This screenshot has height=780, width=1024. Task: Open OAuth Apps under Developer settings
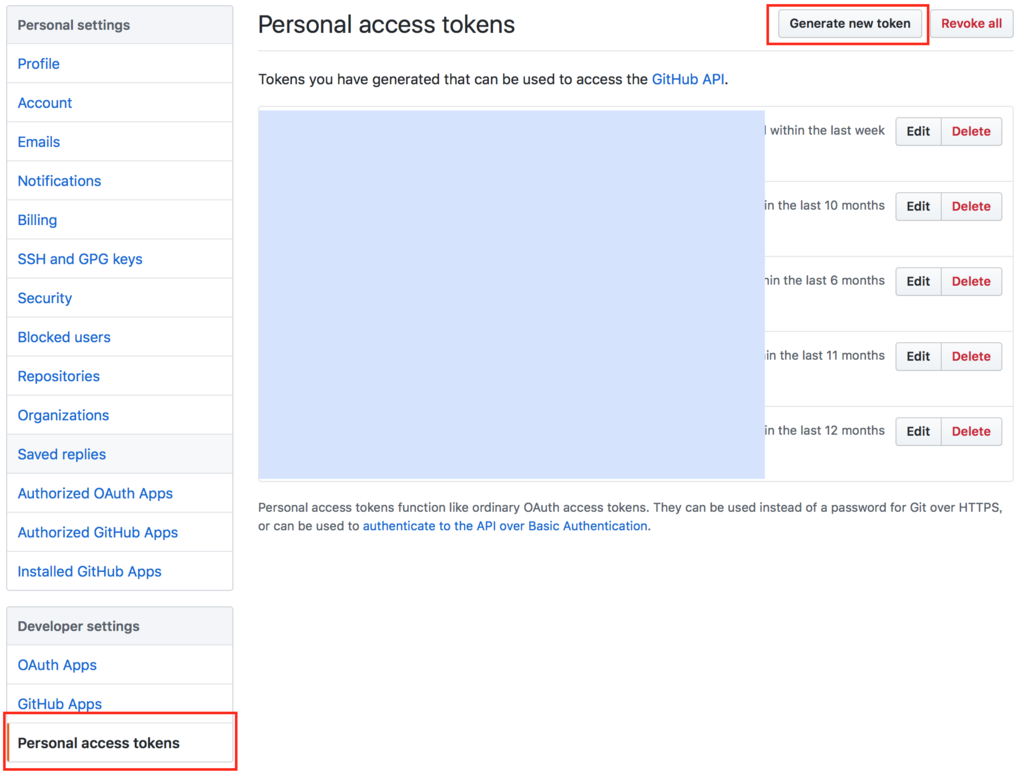pos(57,664)
